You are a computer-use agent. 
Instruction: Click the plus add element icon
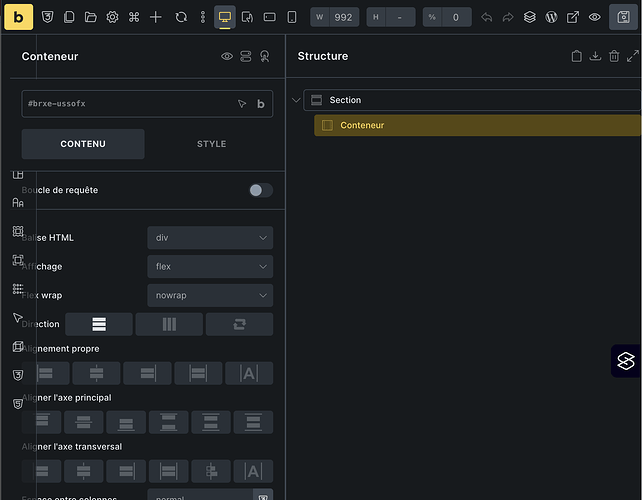click(156, 17)
